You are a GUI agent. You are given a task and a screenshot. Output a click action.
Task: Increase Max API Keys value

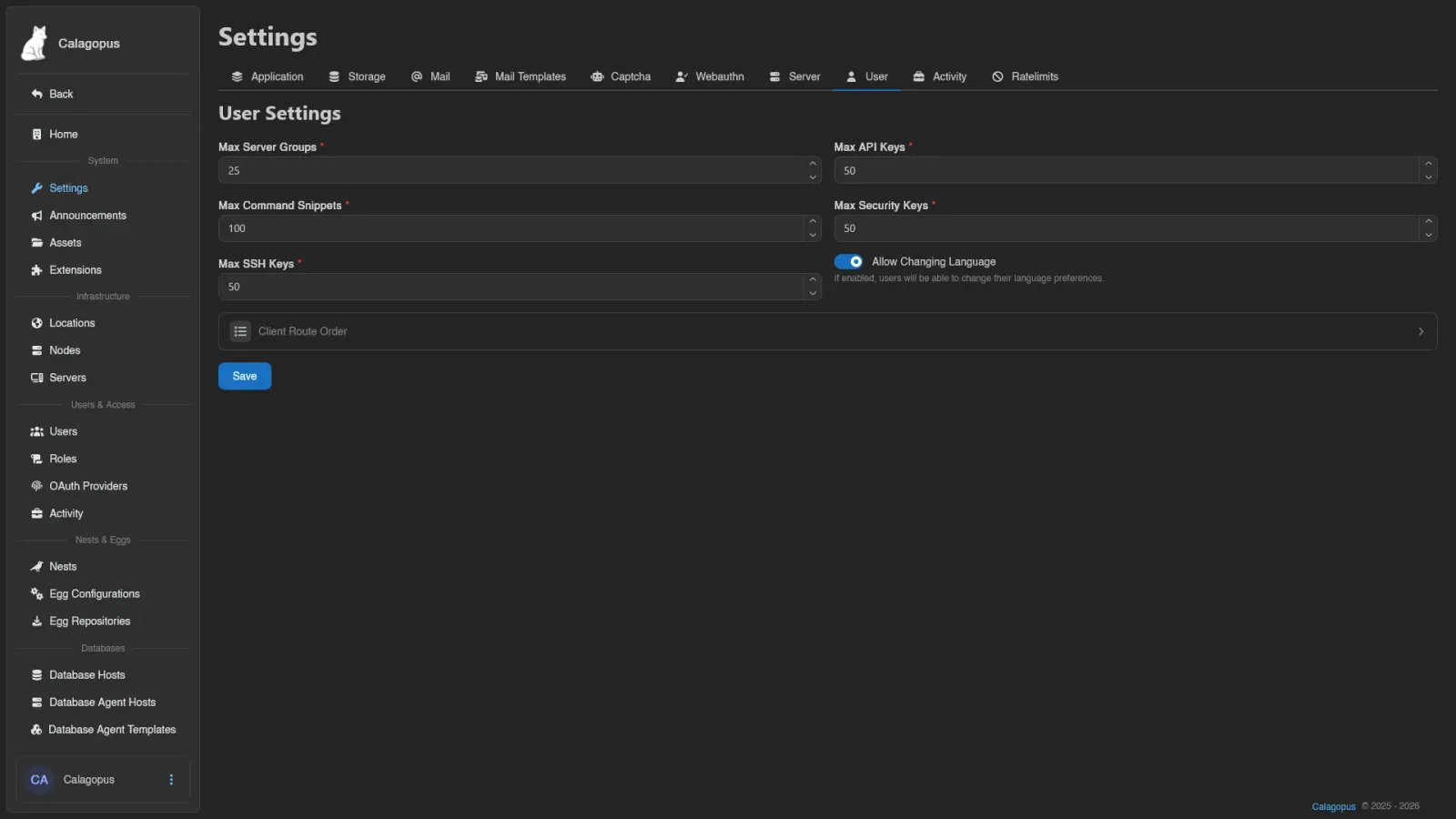point(1429,164)
